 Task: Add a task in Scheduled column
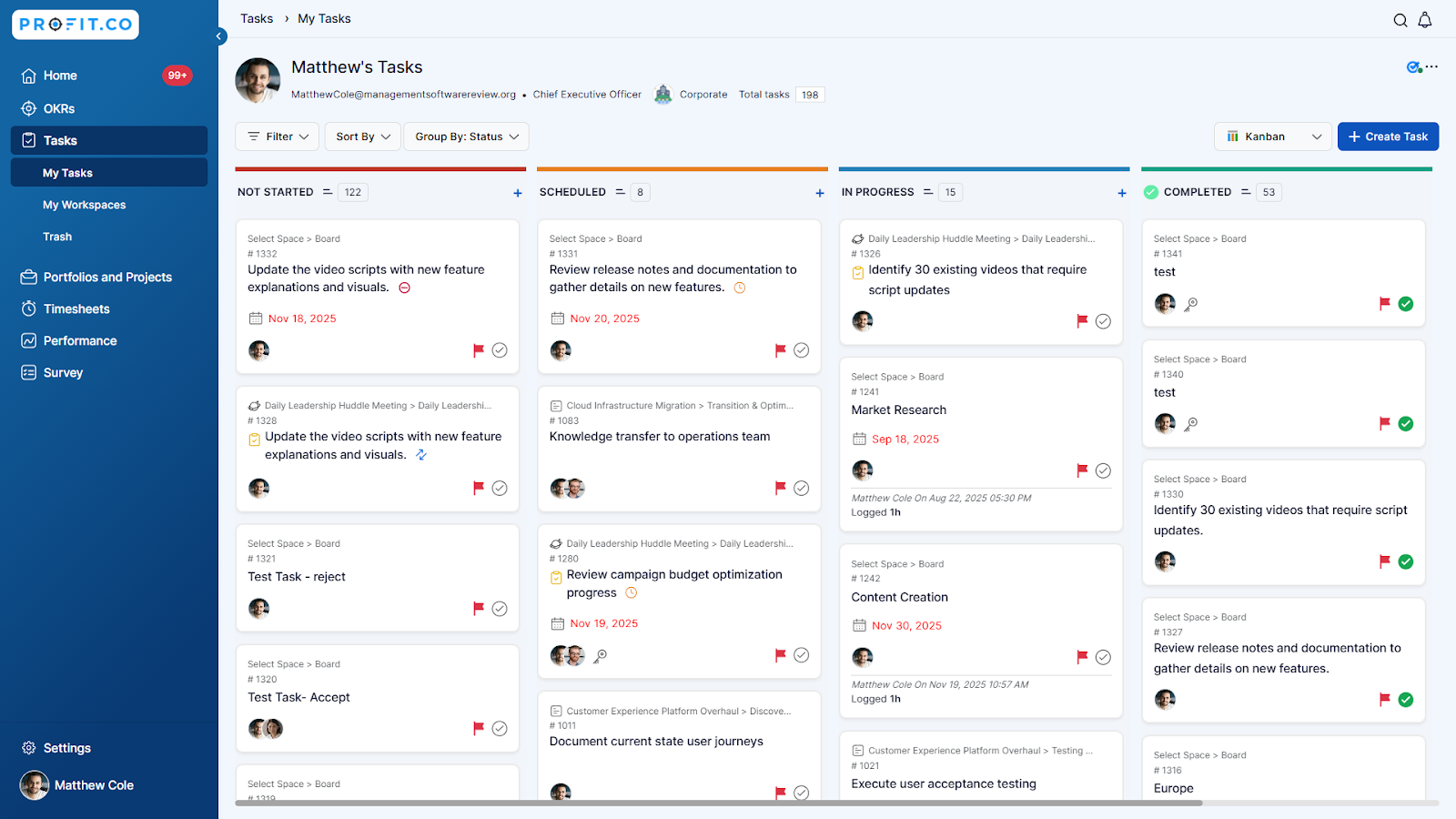coord(820,193)
